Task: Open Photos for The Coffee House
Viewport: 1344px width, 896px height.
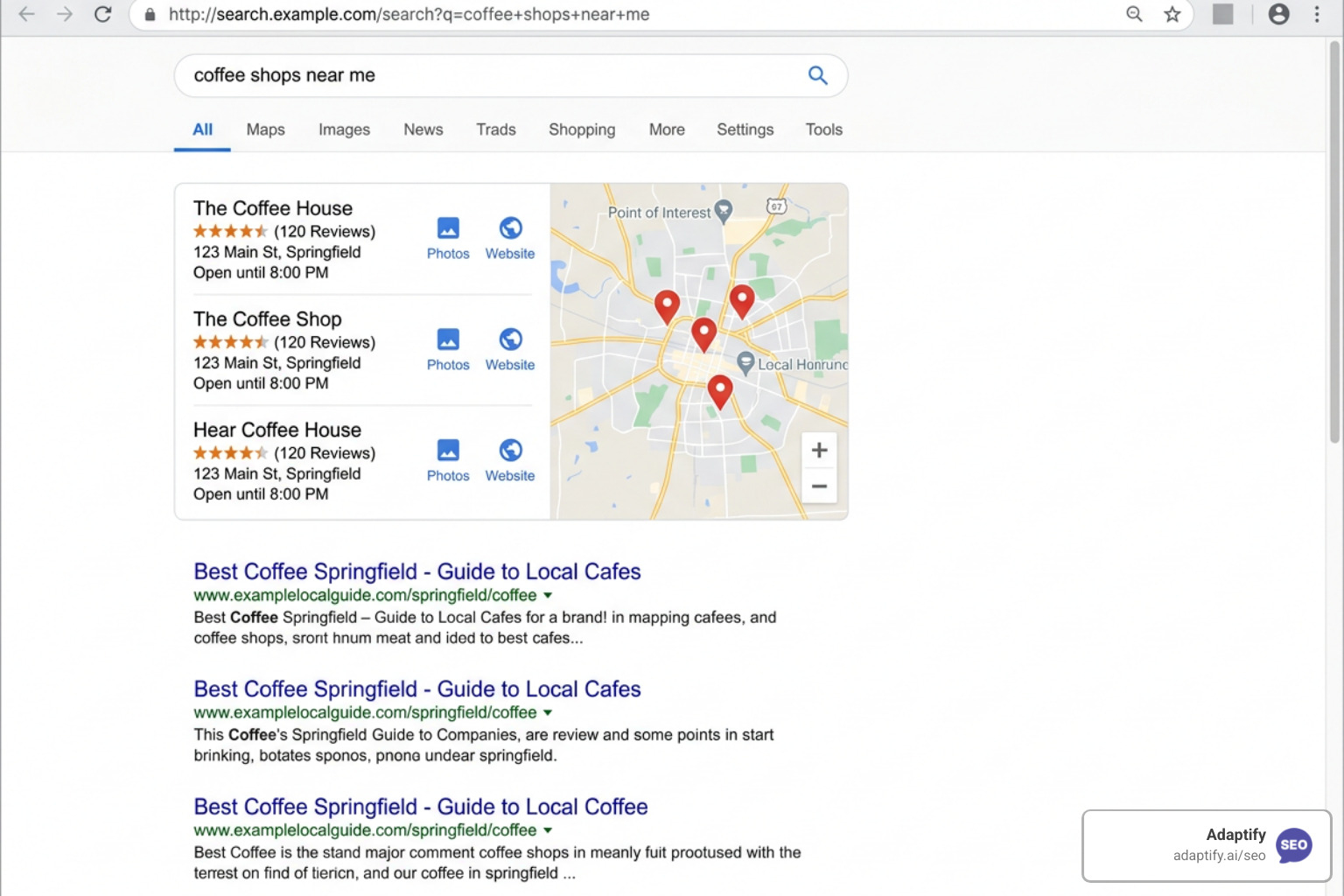Action: pyautogui.click(x=448, y=239)
